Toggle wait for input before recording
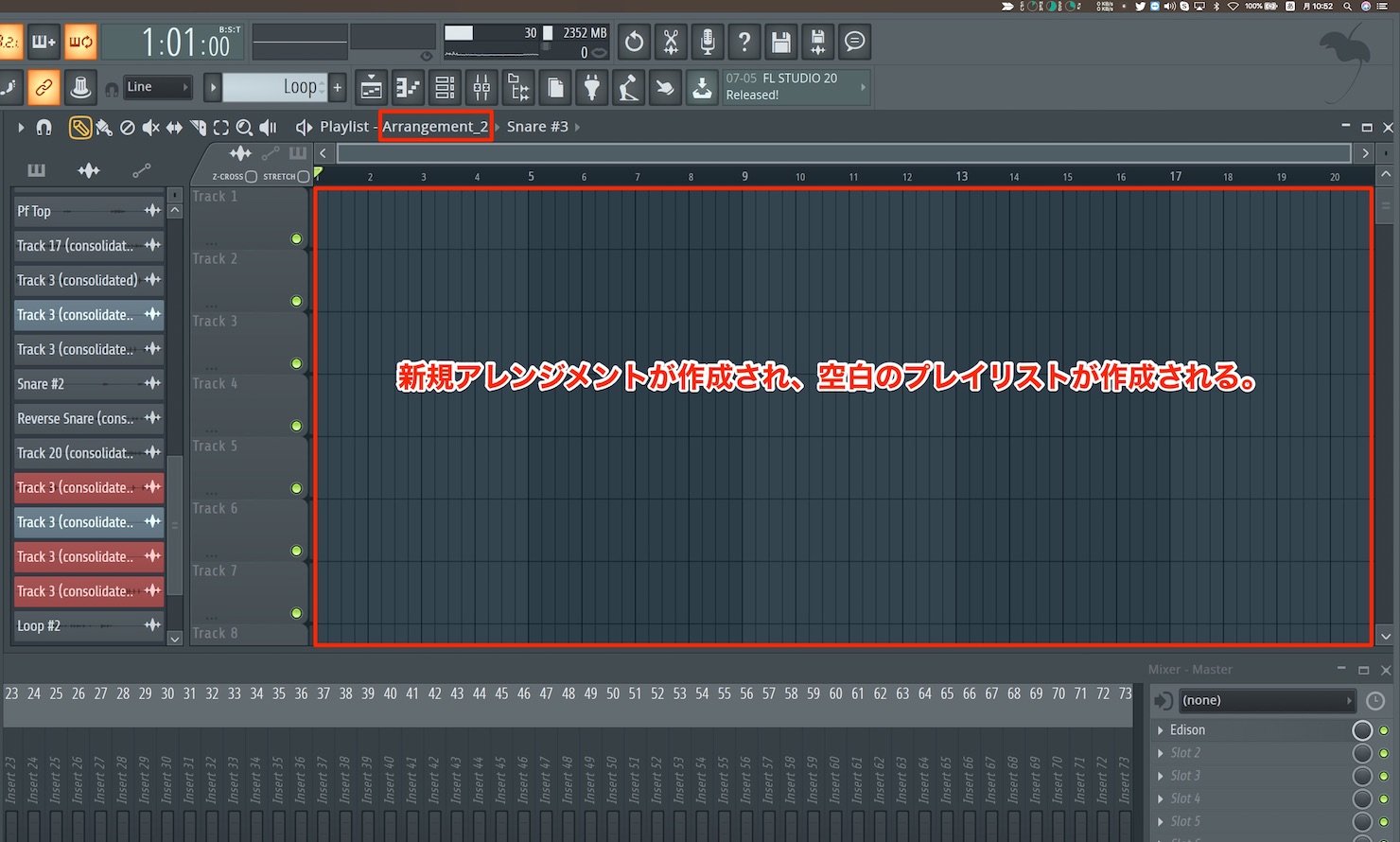This screenshot has height=842, width=1400. (44, 42)
